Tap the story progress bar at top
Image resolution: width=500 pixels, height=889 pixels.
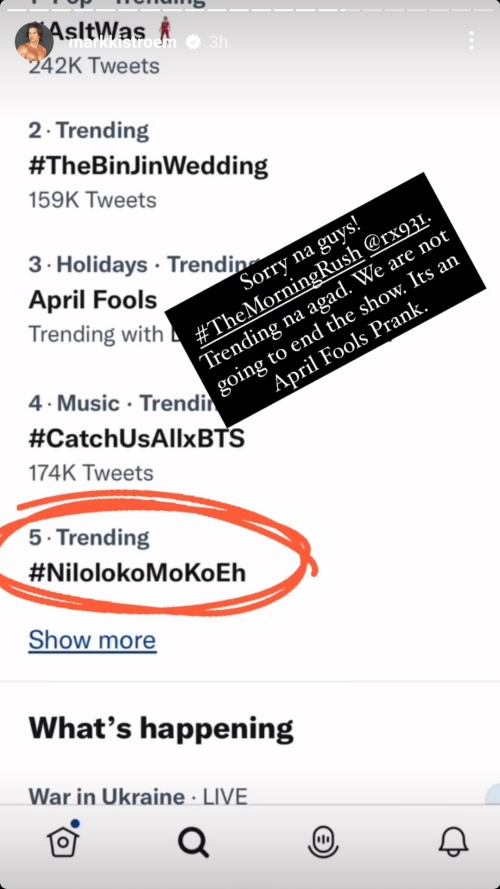coord(250,10)
